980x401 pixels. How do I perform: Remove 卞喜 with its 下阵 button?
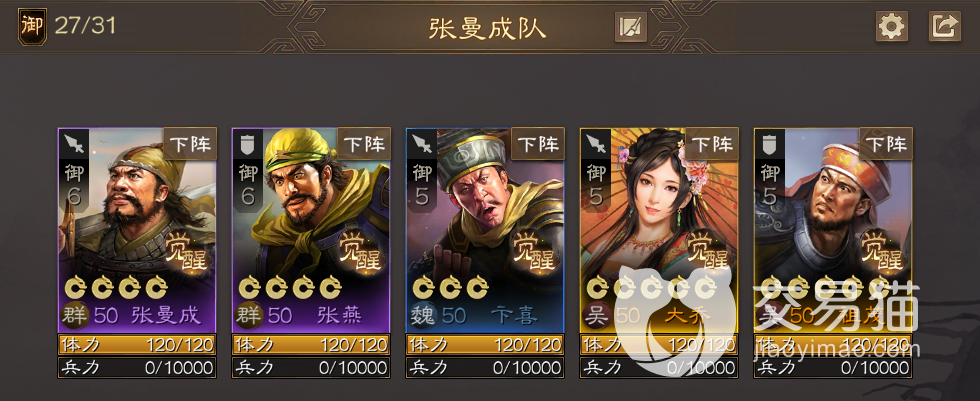(x=538, y=144)
